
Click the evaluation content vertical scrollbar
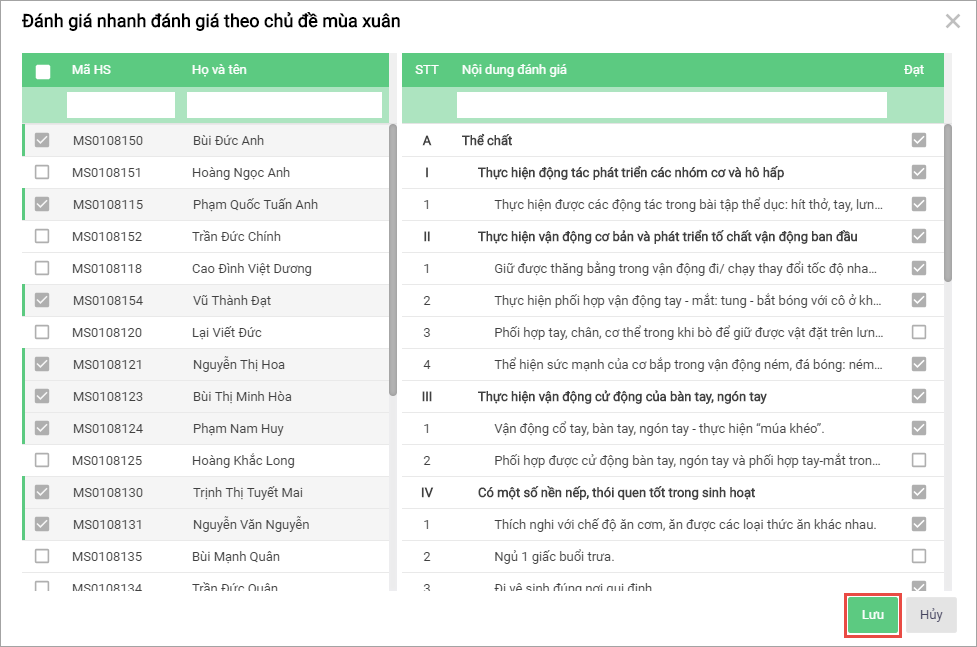tap(948, 200)
